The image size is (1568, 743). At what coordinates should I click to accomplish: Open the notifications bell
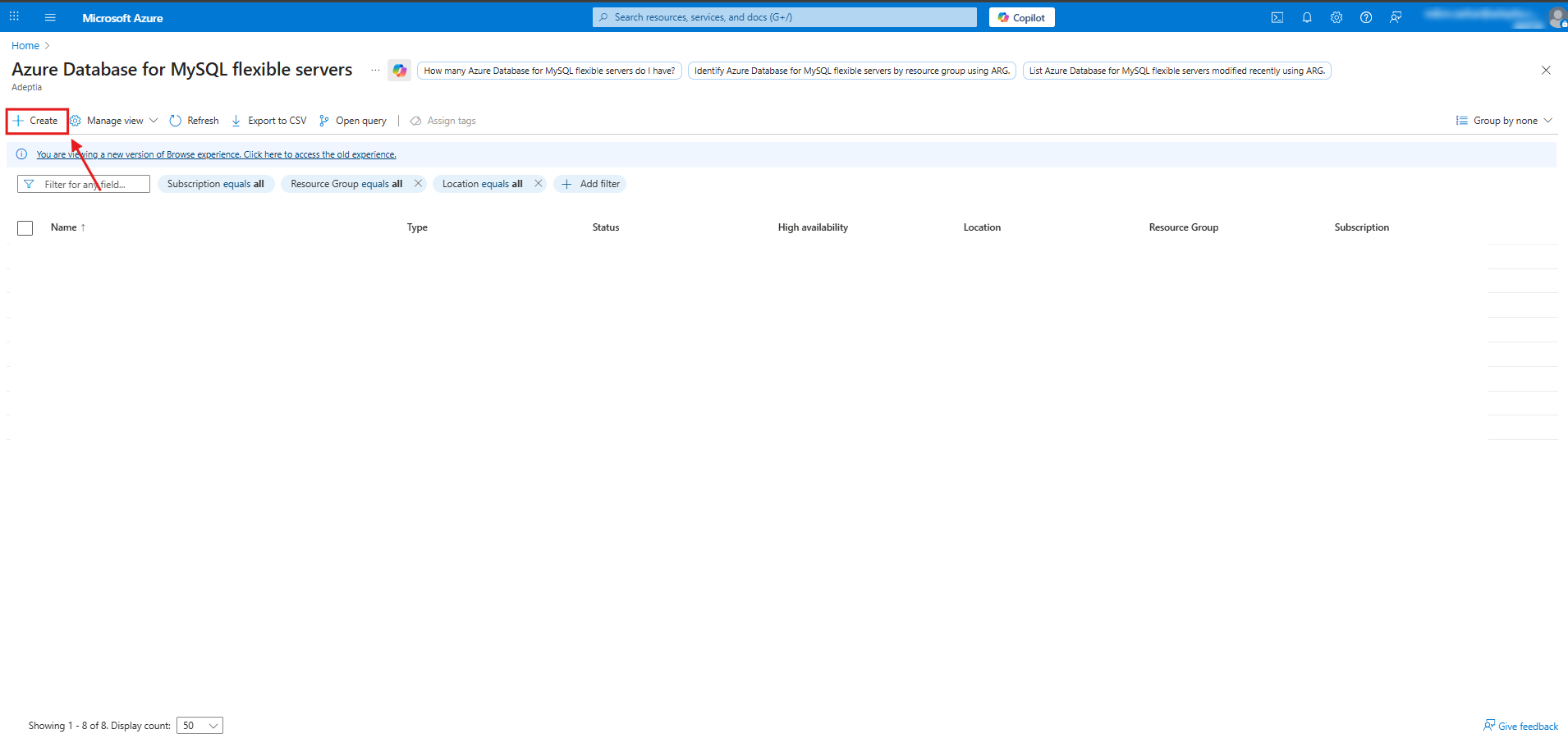[1307, 17]
